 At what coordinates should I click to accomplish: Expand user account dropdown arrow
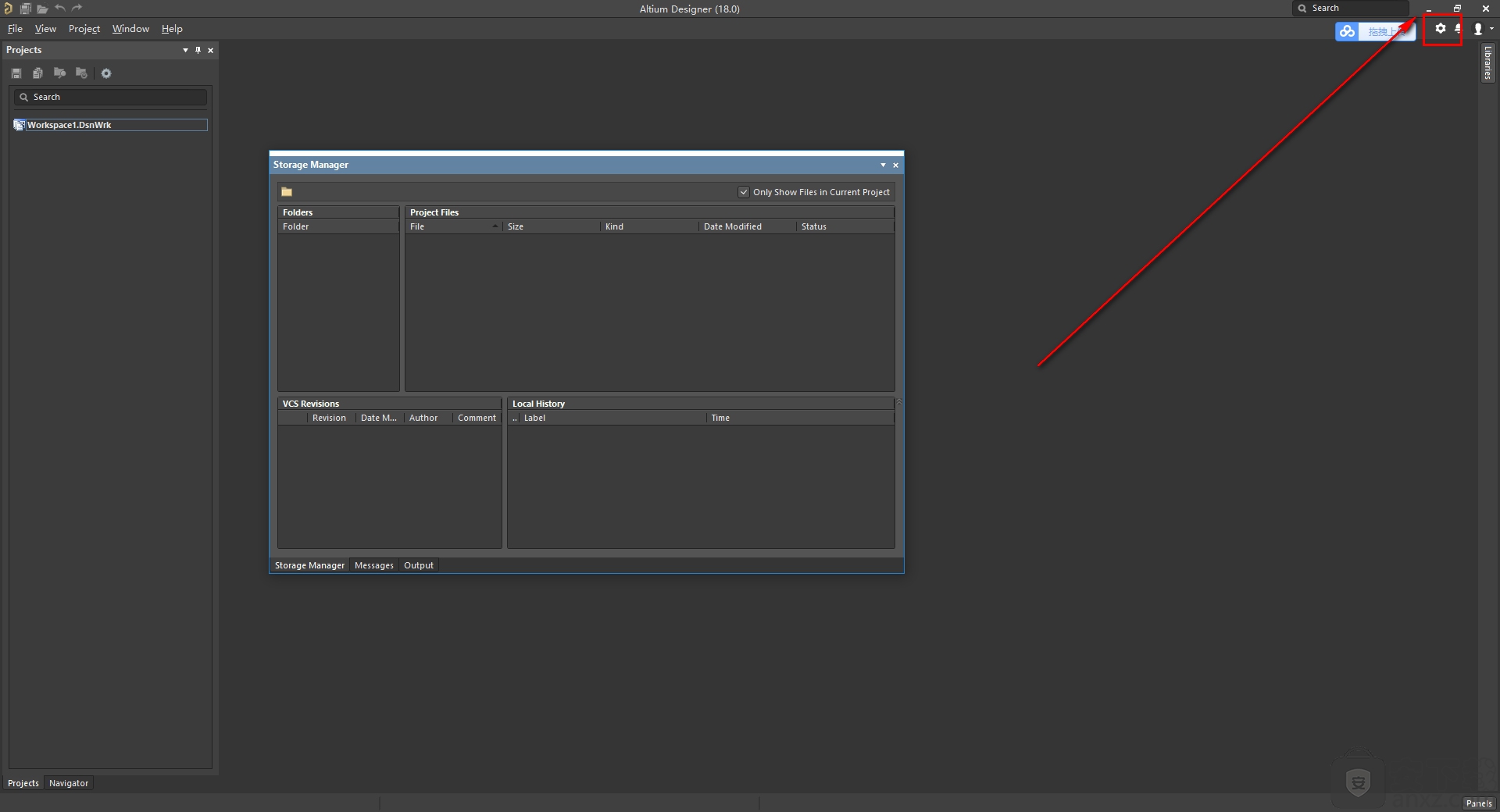[x=1491, y=29]
